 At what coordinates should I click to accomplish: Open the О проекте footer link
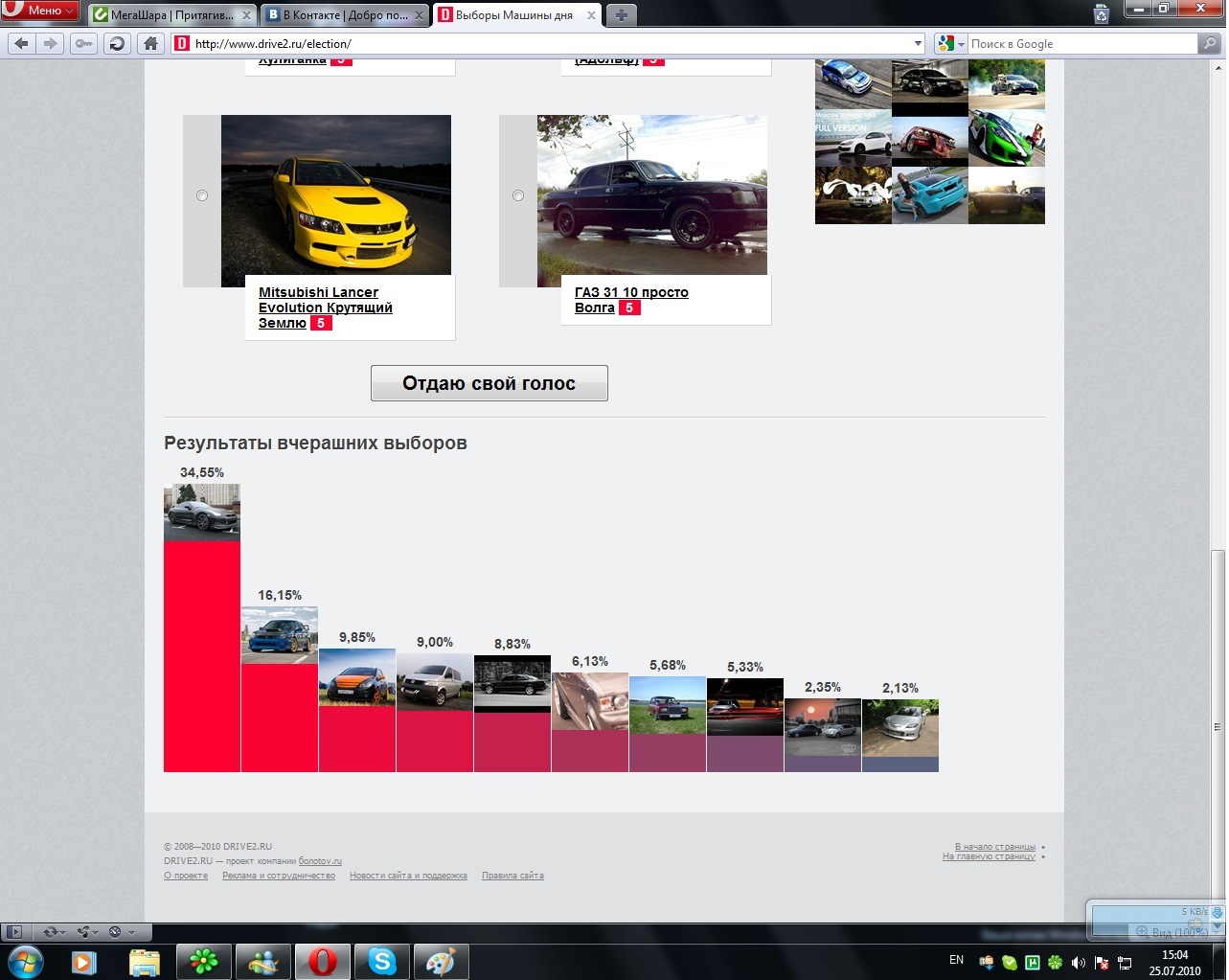(x=186, y=876)
